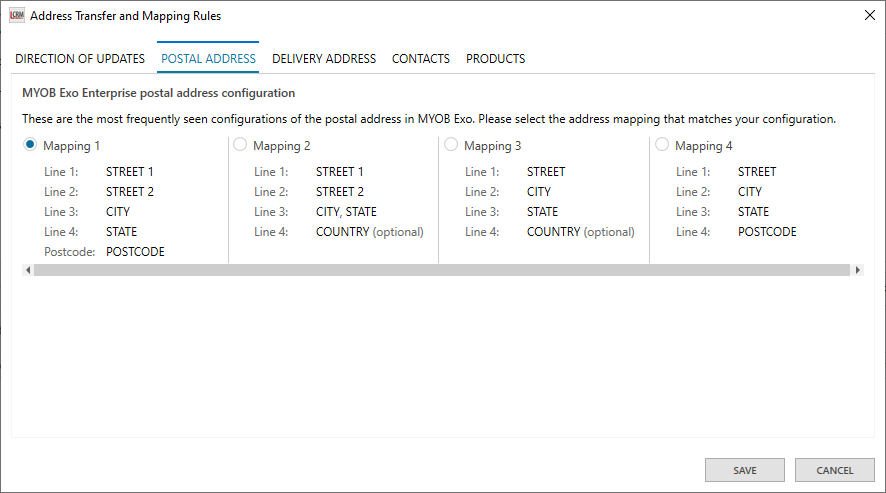Click COUNTRY (optional) under Mapping 2

(x=369, y=232)
